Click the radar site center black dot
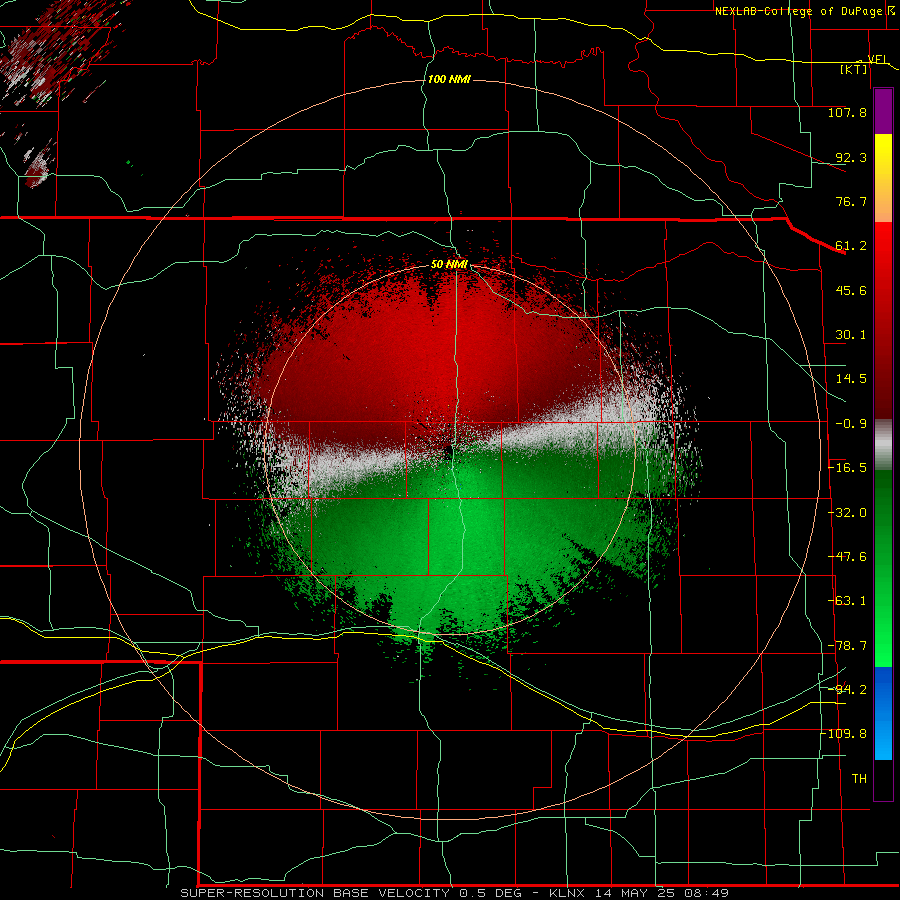The height and width of the screenshot is (900, 900). [x=448, y=453]
